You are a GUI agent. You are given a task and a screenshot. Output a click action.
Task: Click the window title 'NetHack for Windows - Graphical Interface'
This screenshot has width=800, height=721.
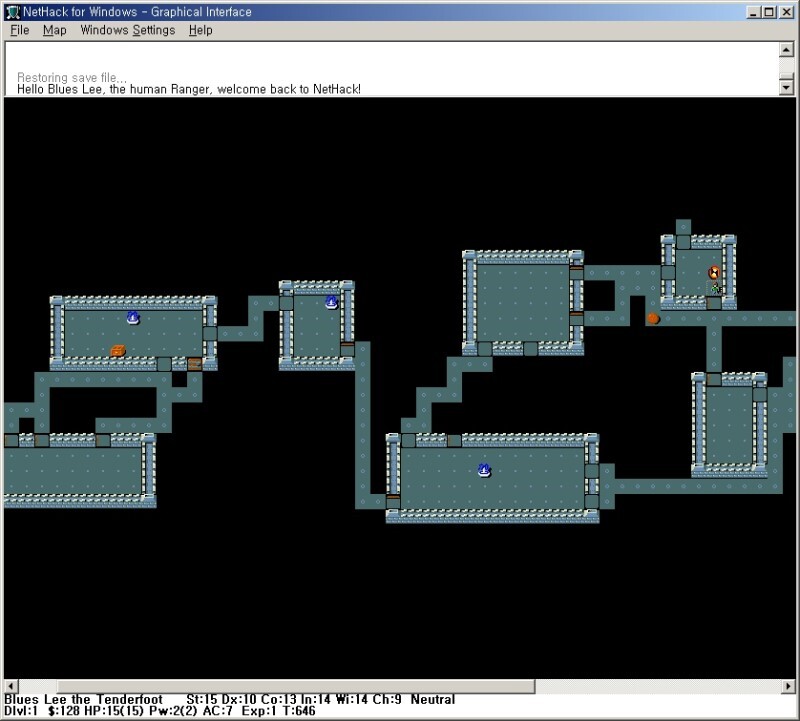click(x=137, y=12)
